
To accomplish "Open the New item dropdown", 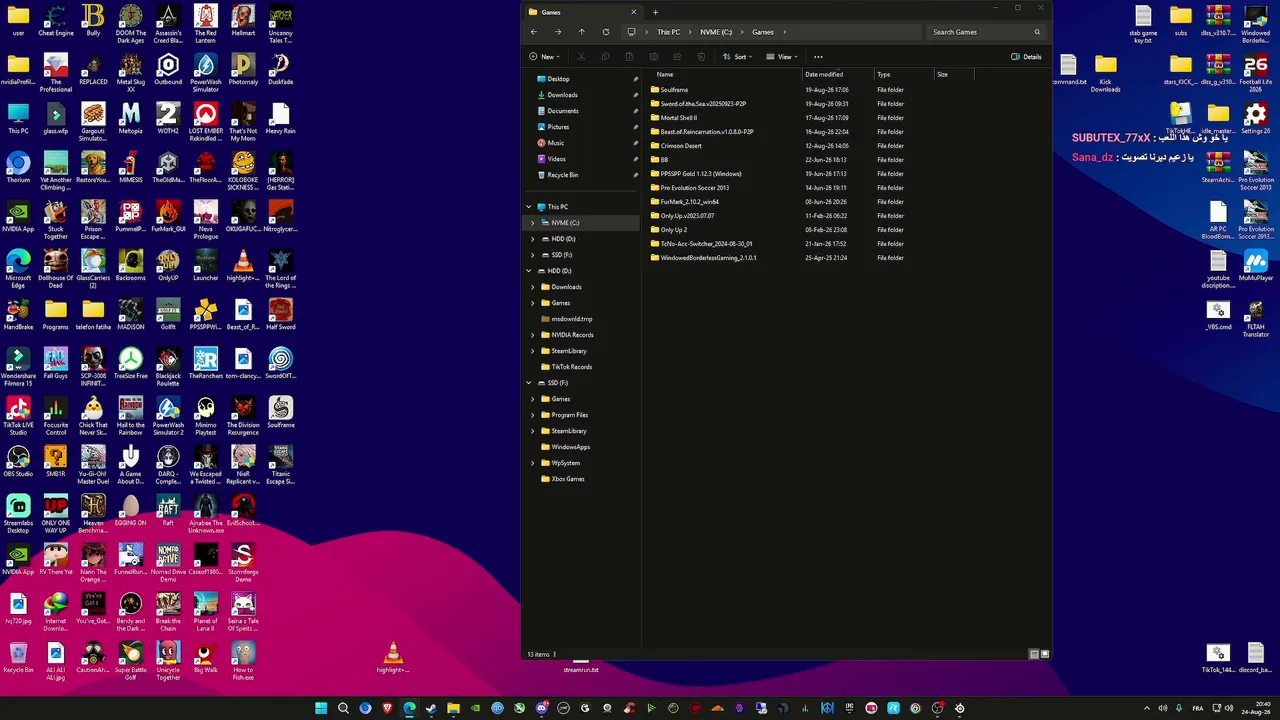I will 543,57.
